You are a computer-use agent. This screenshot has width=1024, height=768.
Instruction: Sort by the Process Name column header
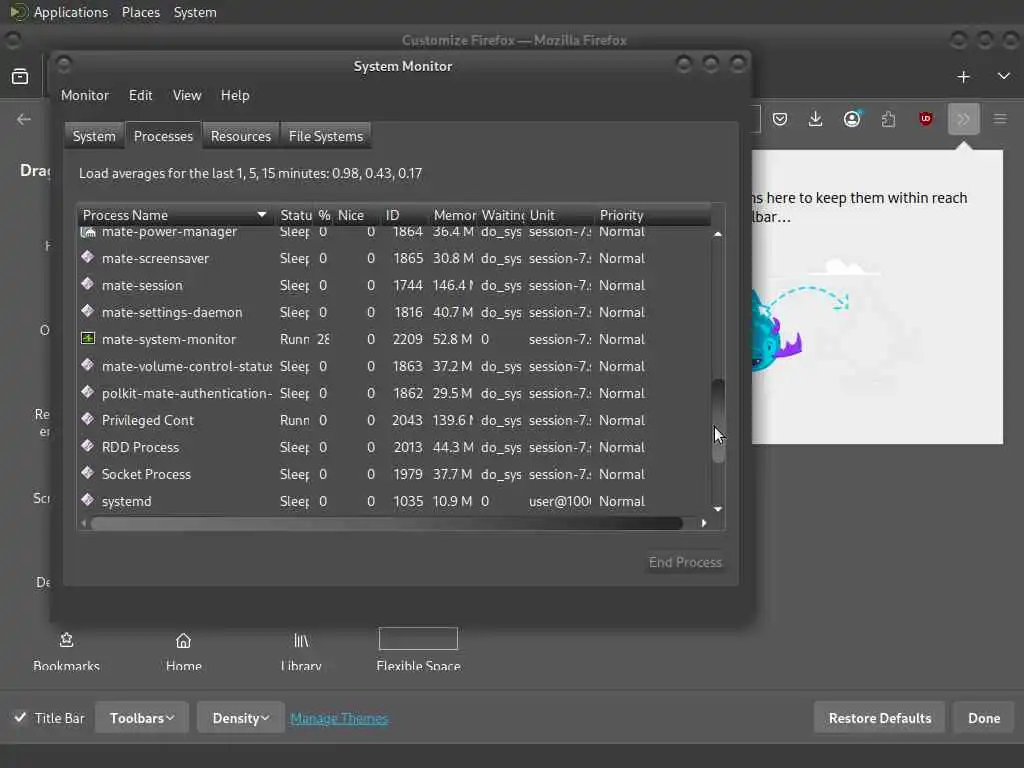[175, 215]
